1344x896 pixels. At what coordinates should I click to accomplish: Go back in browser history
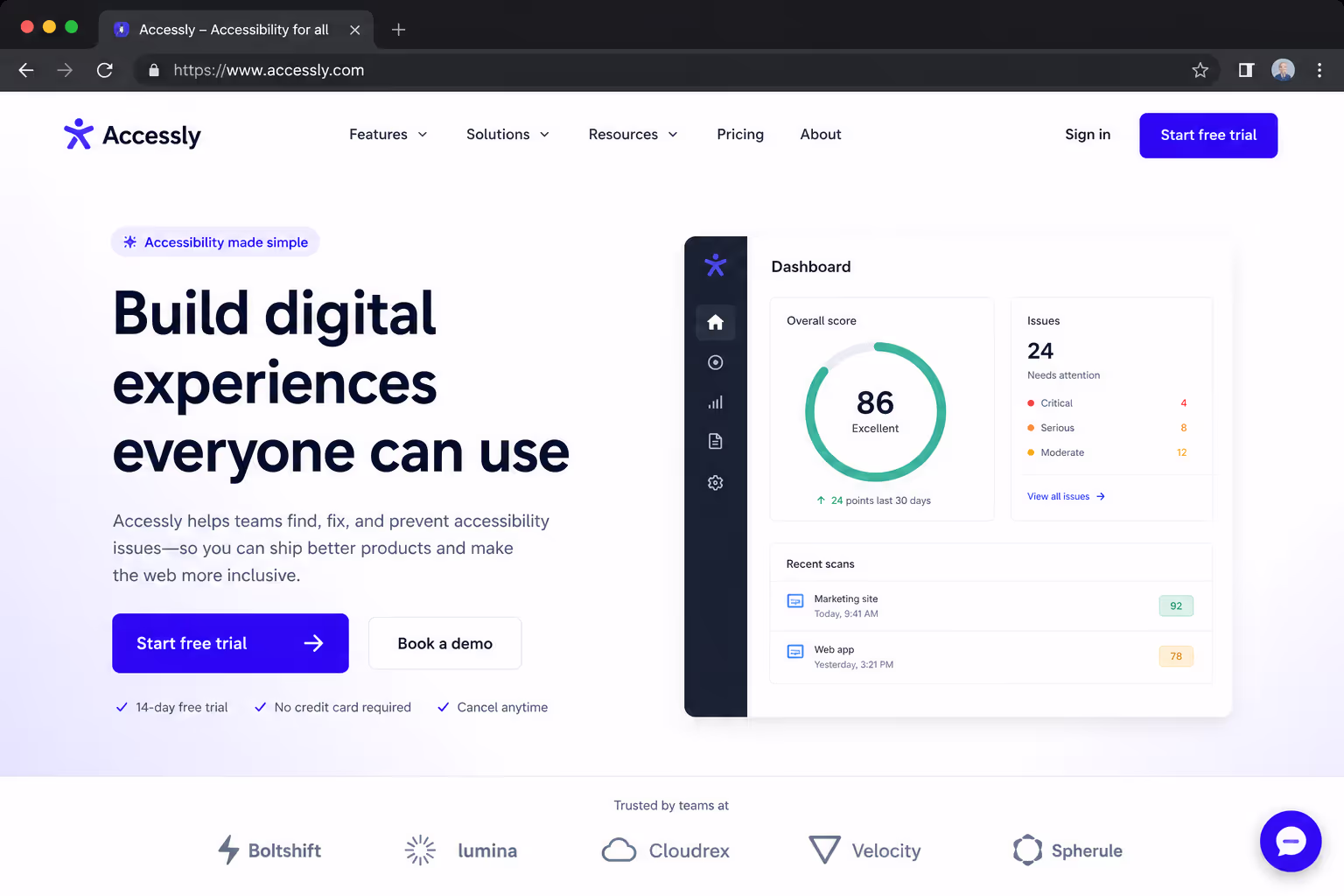[x=26, y=70]
